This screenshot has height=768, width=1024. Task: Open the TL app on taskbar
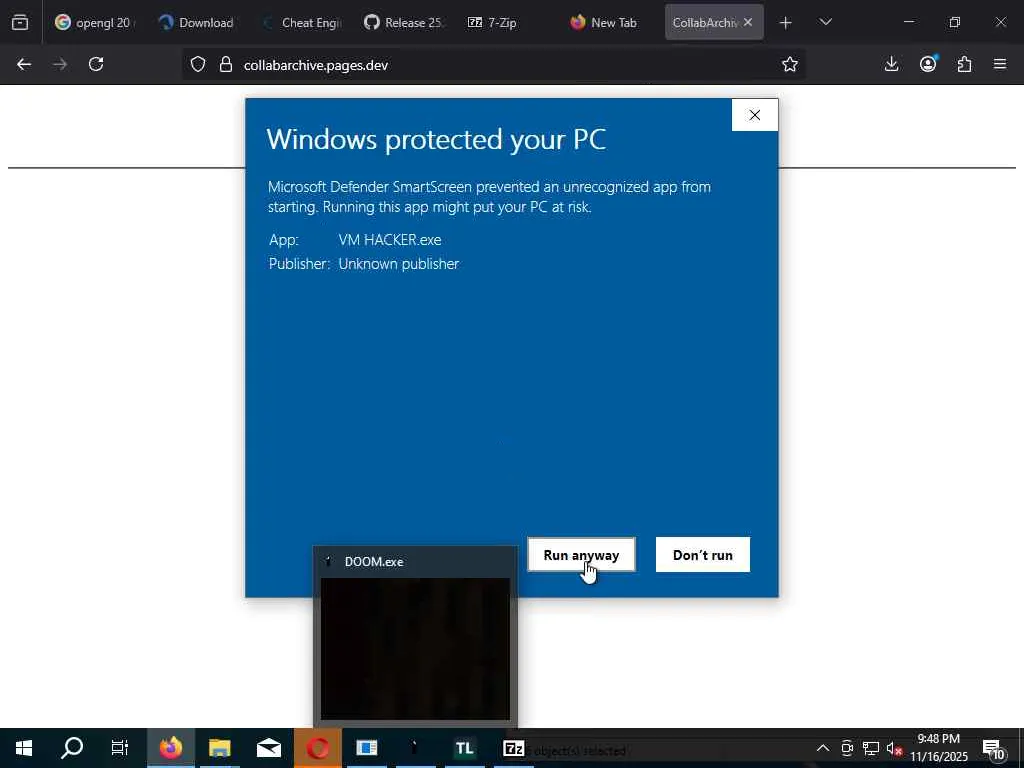tap(464, 748)
